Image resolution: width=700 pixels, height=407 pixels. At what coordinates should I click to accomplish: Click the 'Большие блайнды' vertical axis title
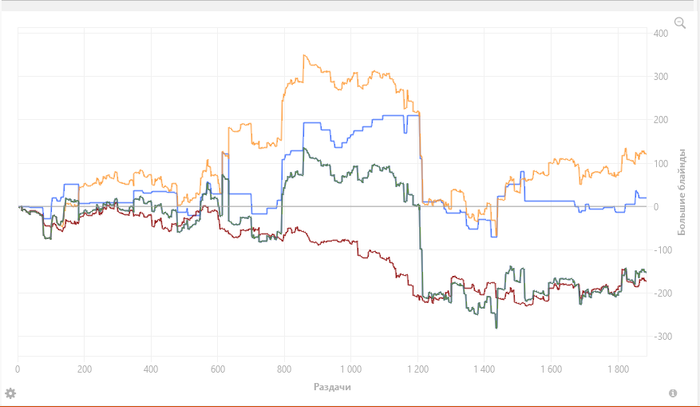[684, 192]
